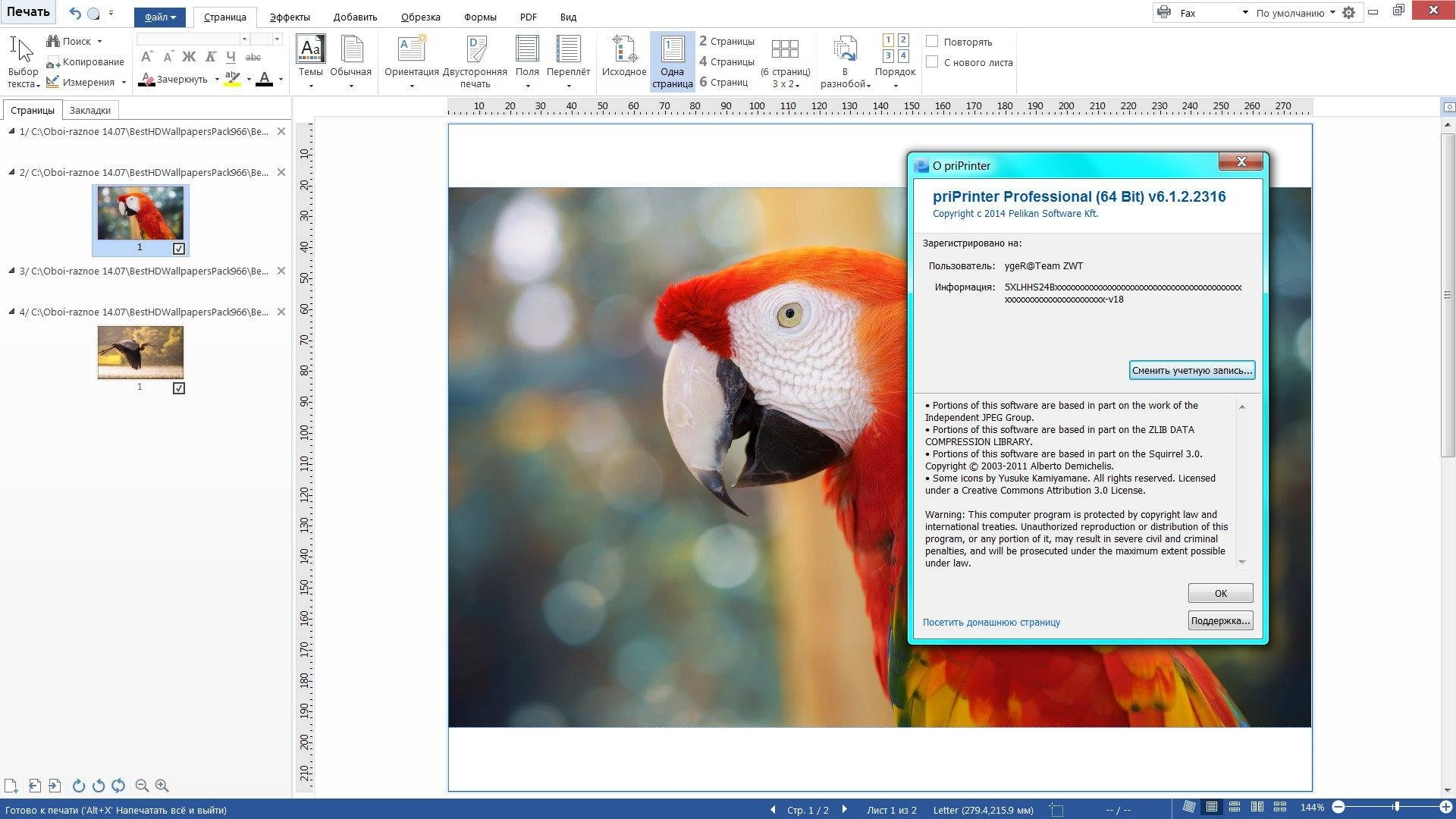Switch to the Вид ribbon tab
1456x819 pixels.
click(568, 17)
